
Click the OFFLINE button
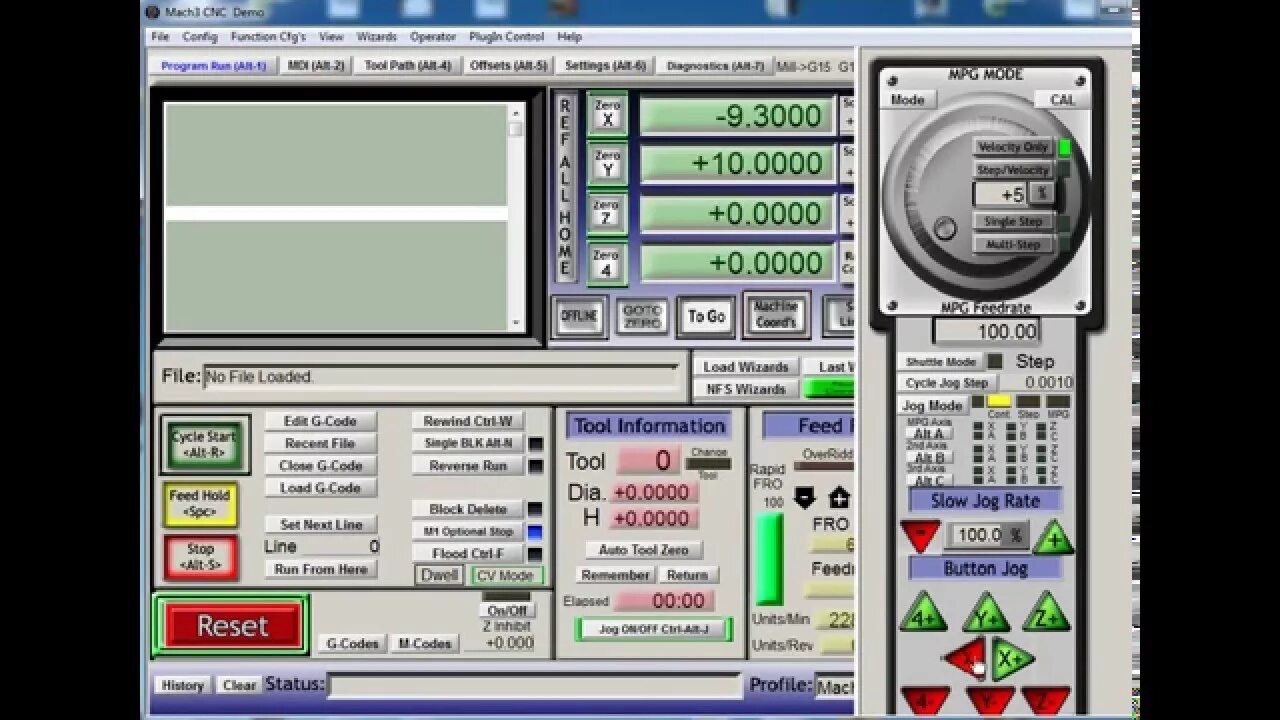tap(579, 316)
